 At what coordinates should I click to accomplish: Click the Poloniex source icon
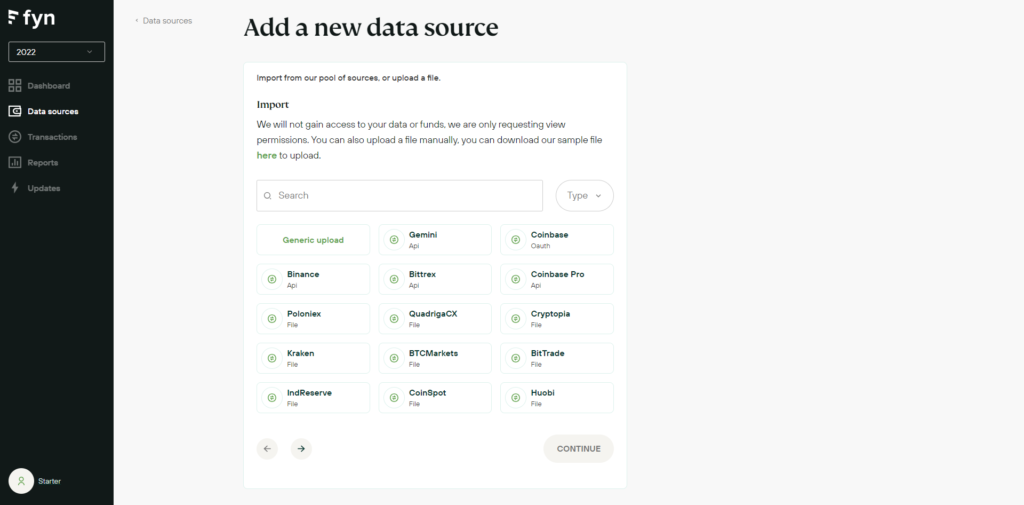click(272, 319)
